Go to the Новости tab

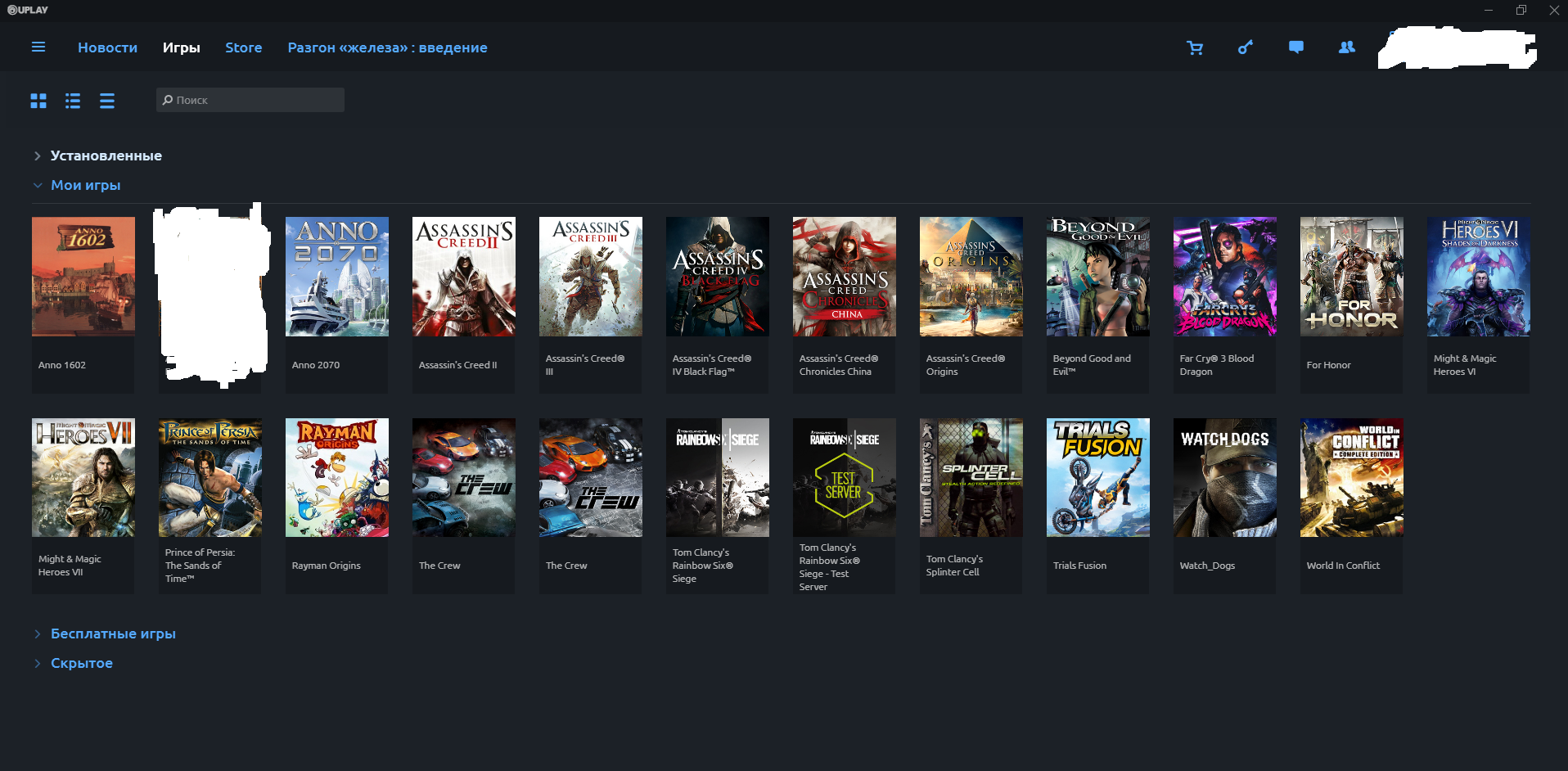click(x=107, y=47)
